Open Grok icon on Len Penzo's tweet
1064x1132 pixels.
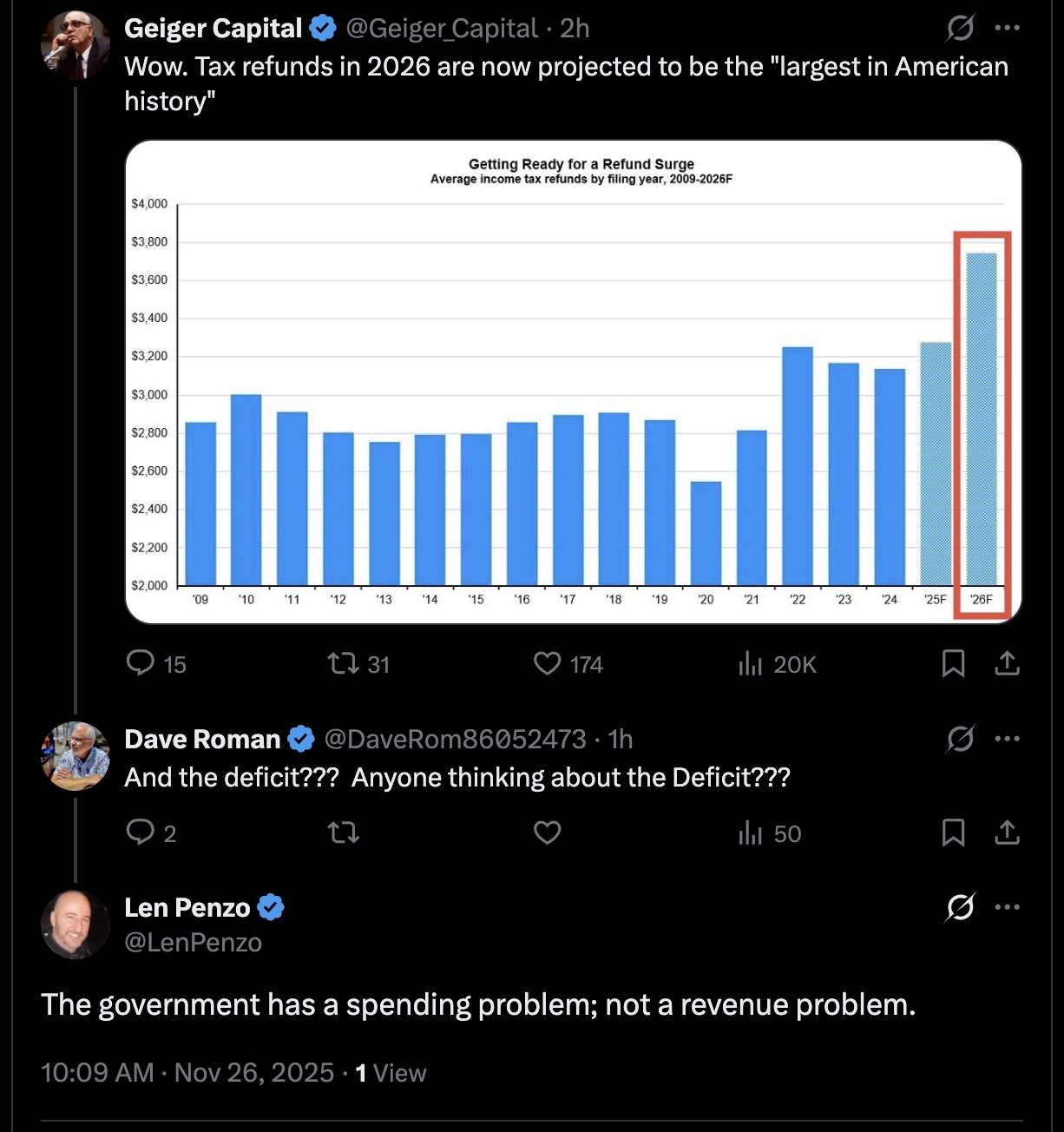click(x=961, y=908)
